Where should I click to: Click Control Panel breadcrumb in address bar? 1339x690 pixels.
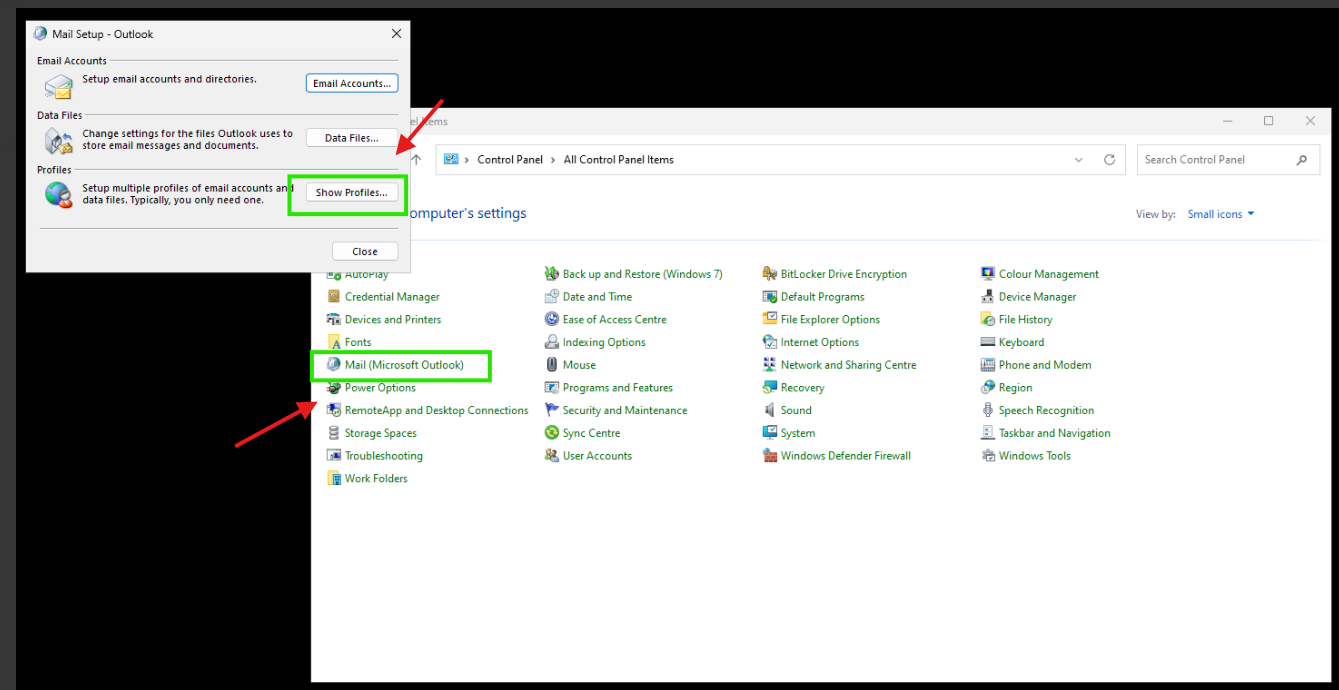[510, 160]
